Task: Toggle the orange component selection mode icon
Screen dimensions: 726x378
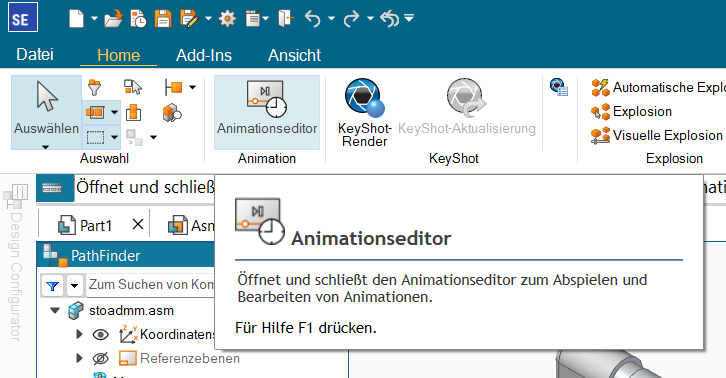Action: tap(95, 112)
